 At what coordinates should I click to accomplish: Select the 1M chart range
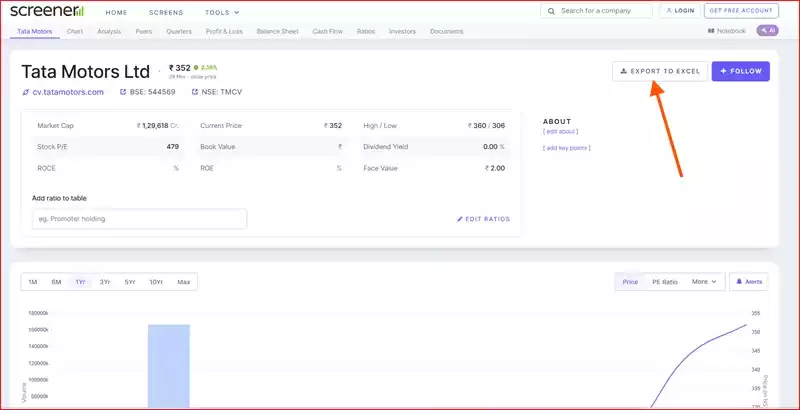pos(33,282)
